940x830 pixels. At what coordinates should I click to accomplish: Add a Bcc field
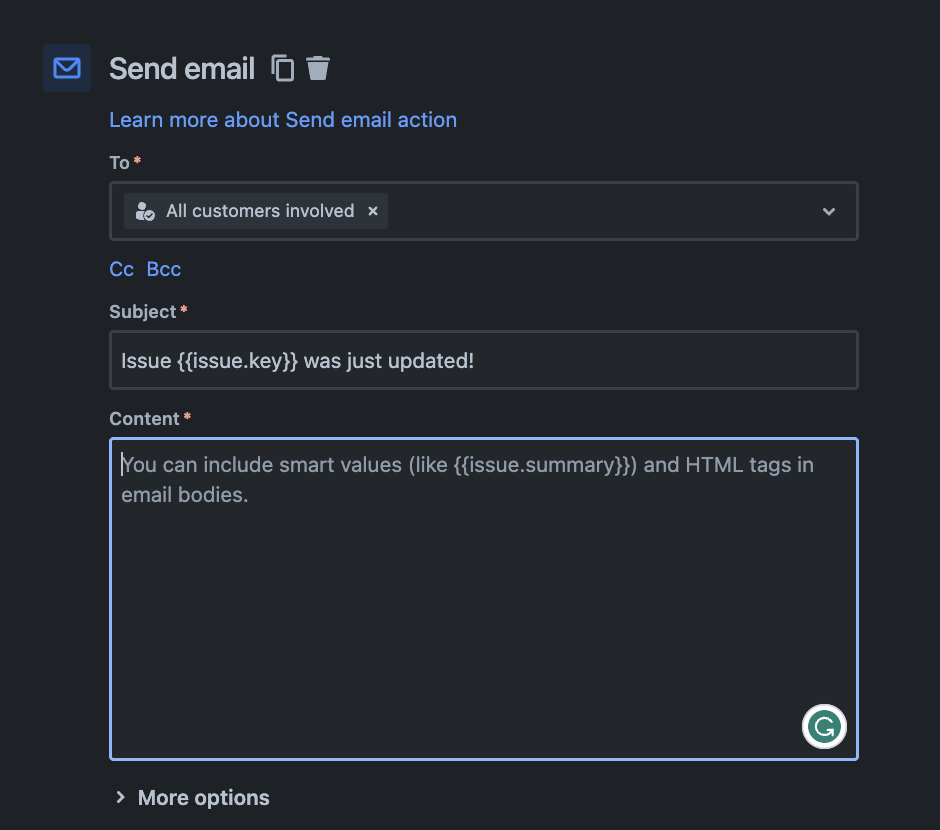point(164,269)
